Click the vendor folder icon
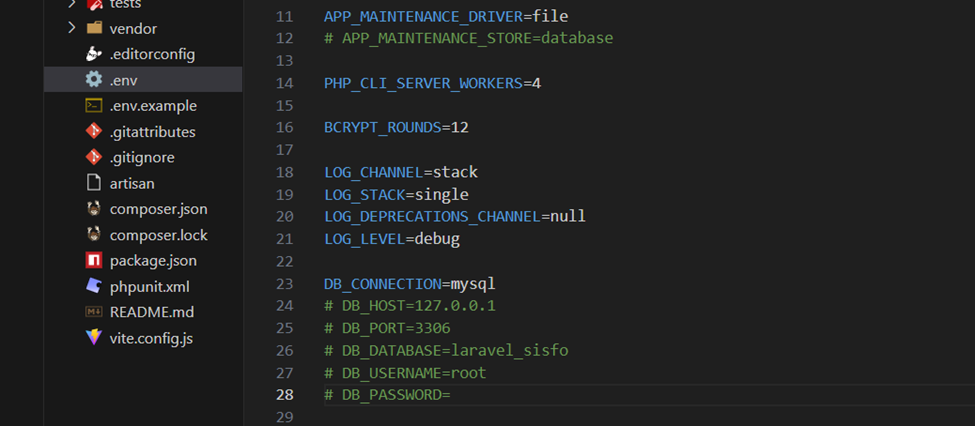 (94, 28)
